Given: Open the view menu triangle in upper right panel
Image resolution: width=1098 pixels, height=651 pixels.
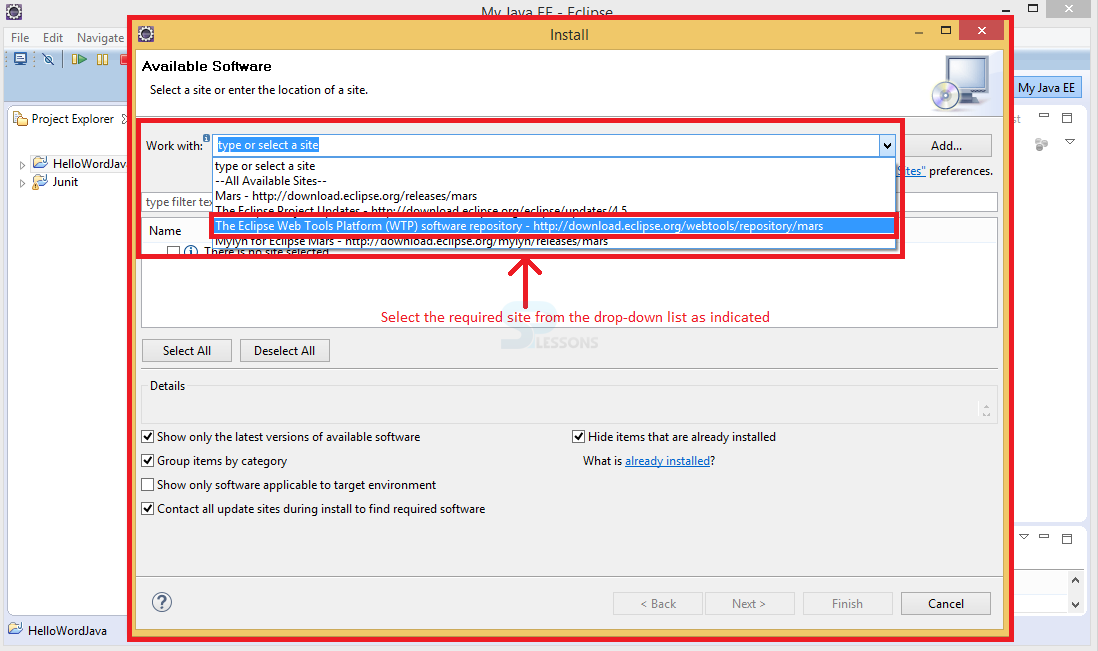Looking at the screenshot, I should pos(1070,142).
